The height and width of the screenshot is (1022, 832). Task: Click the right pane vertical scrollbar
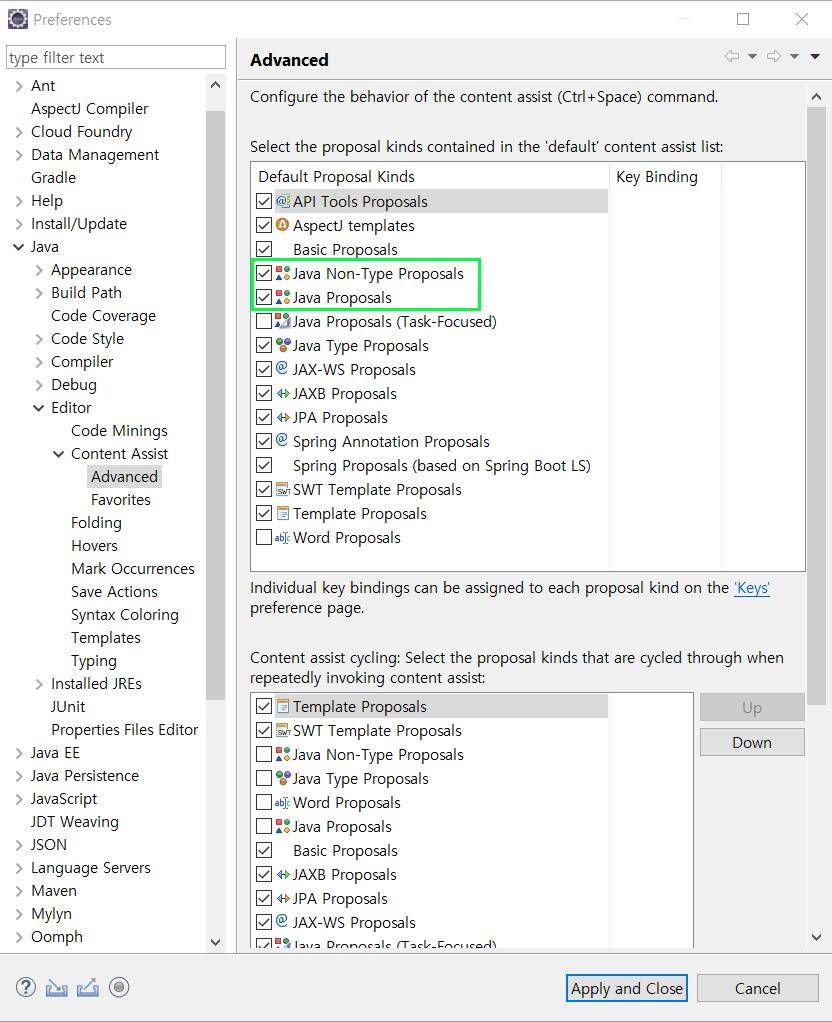click(816, 406)
